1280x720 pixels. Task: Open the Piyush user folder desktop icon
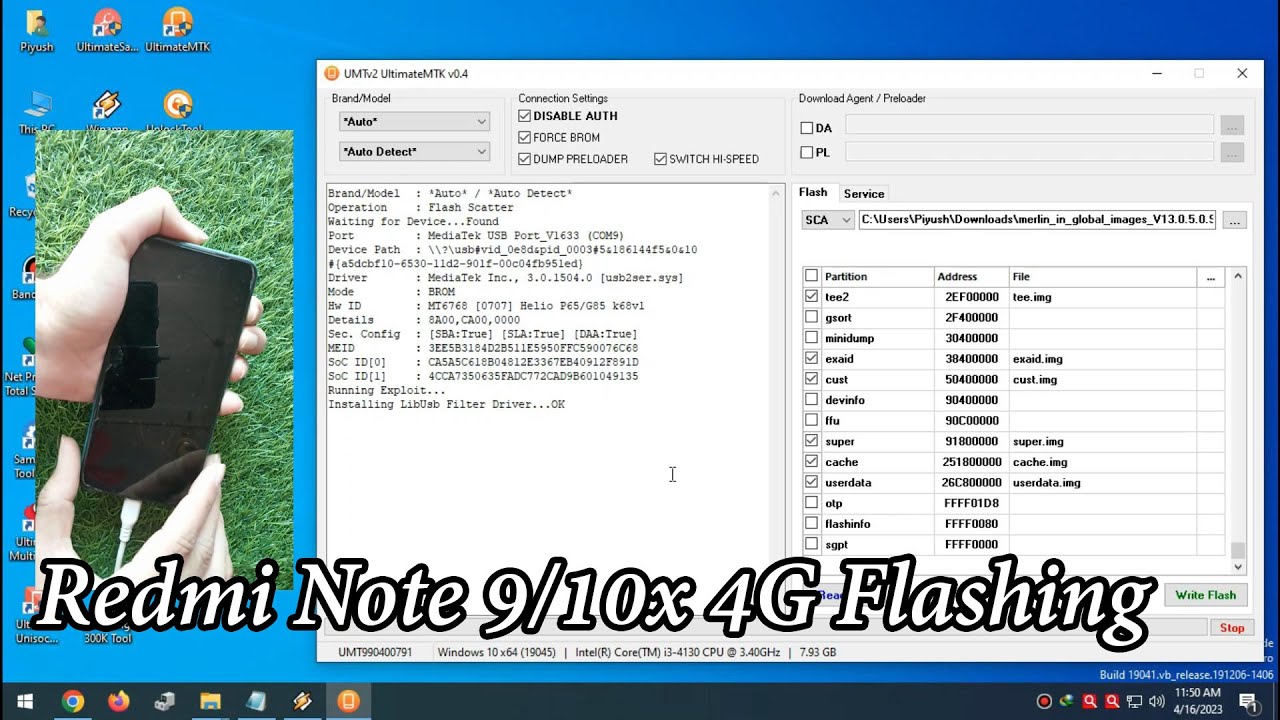[x=37, y=30]
